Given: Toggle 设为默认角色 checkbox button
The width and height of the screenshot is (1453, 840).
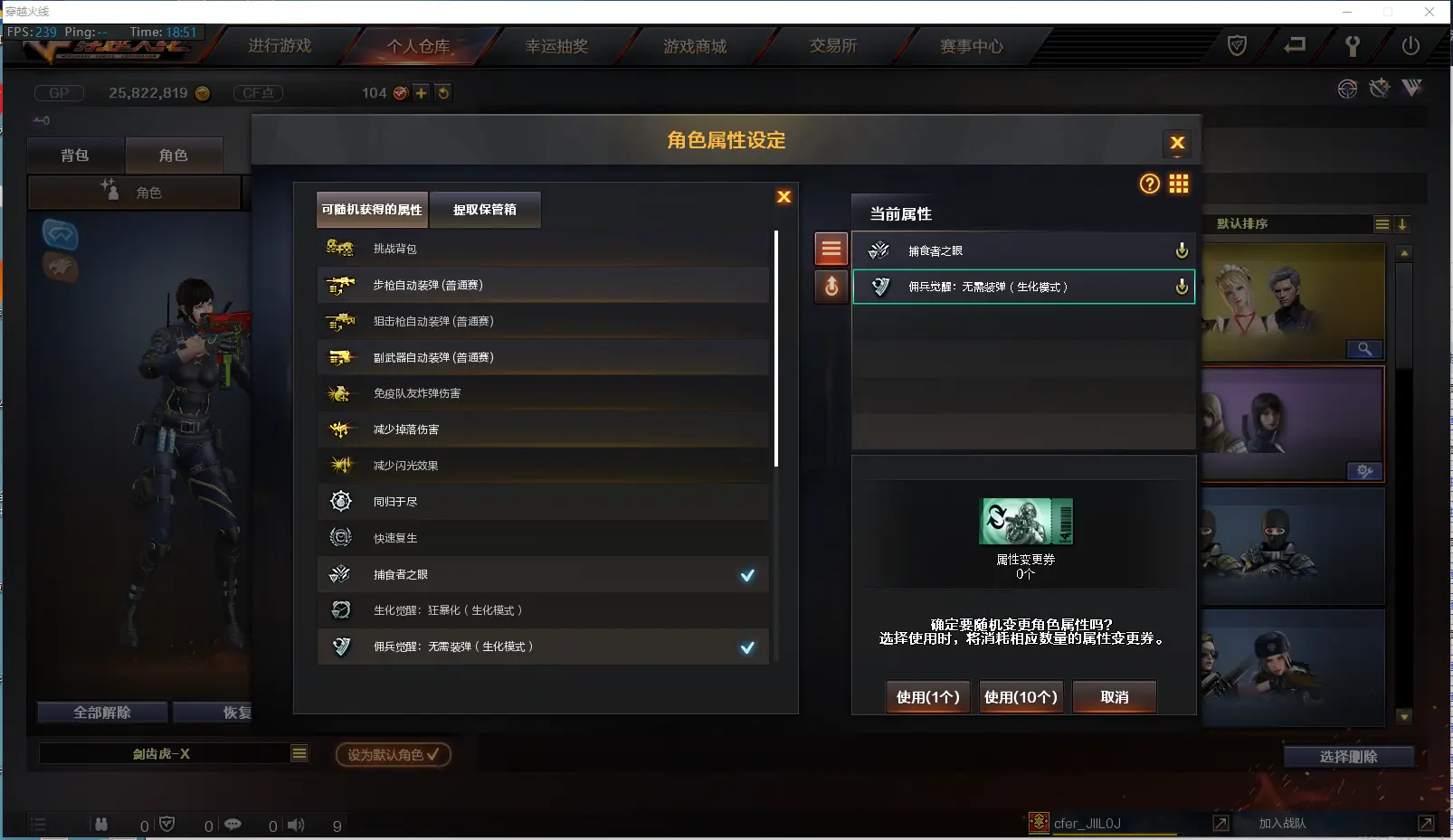Looking at the screenshot, I should pyautogui.click(x=393, y=754).
